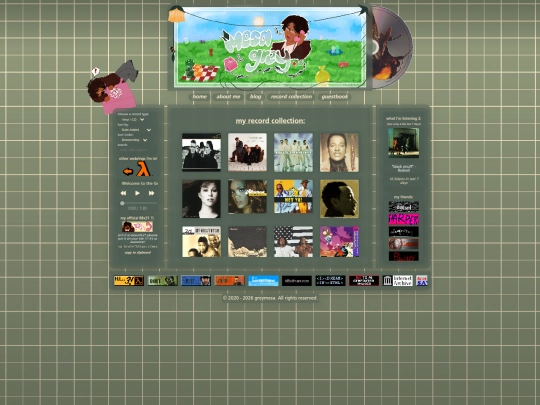Open the Half-Life lambda webring icon
Viewport: 540px width, 405px height.
tap(143, 169)
